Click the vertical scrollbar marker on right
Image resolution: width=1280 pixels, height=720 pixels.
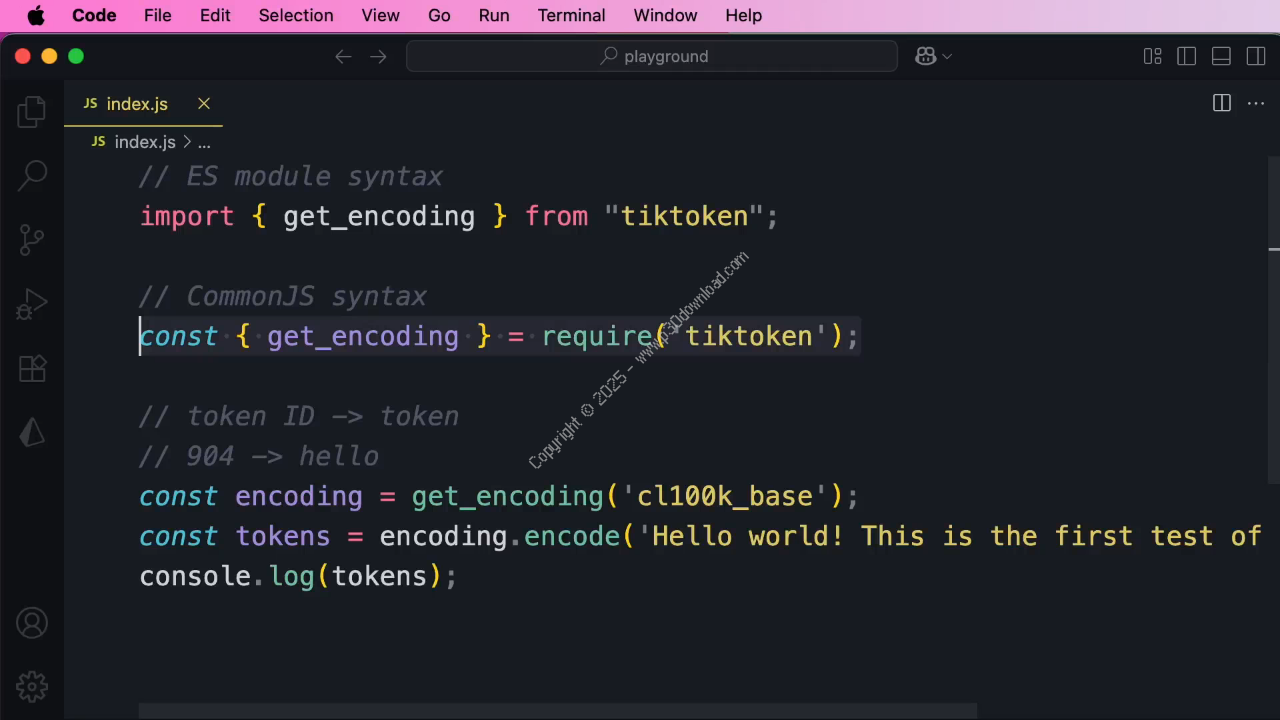point(1274,248)
